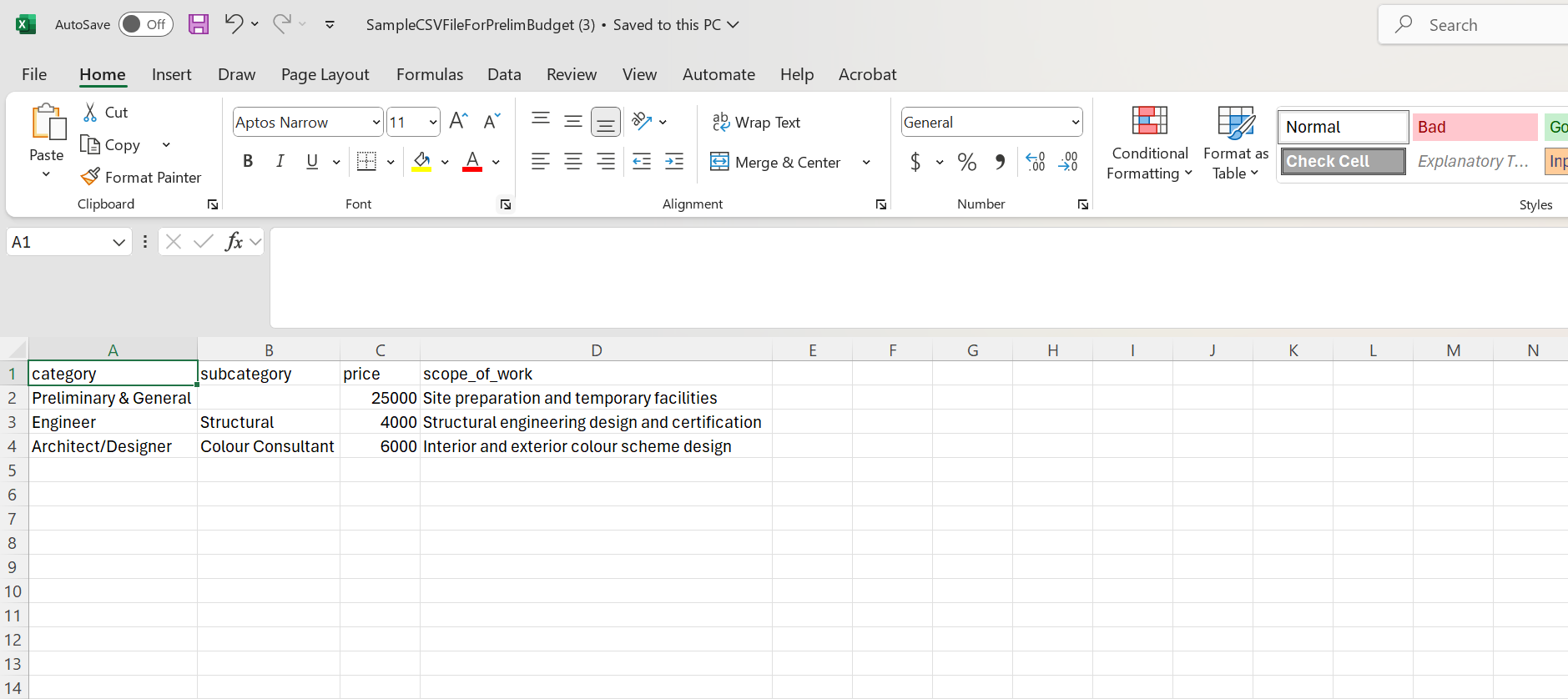
Task: Click the Increase Indent icon
Action: pos(674,162)
